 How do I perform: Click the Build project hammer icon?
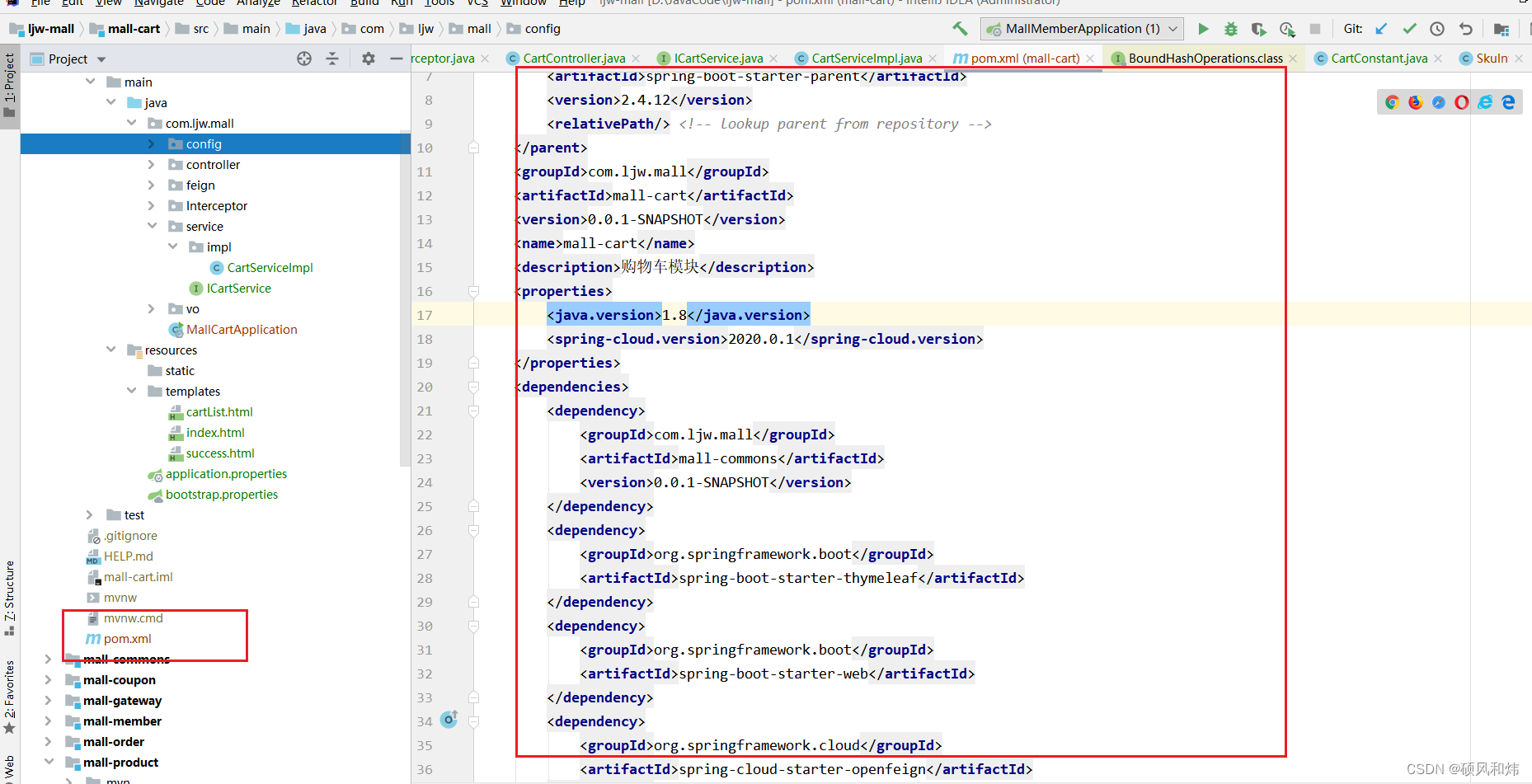[x=960, y=29]
